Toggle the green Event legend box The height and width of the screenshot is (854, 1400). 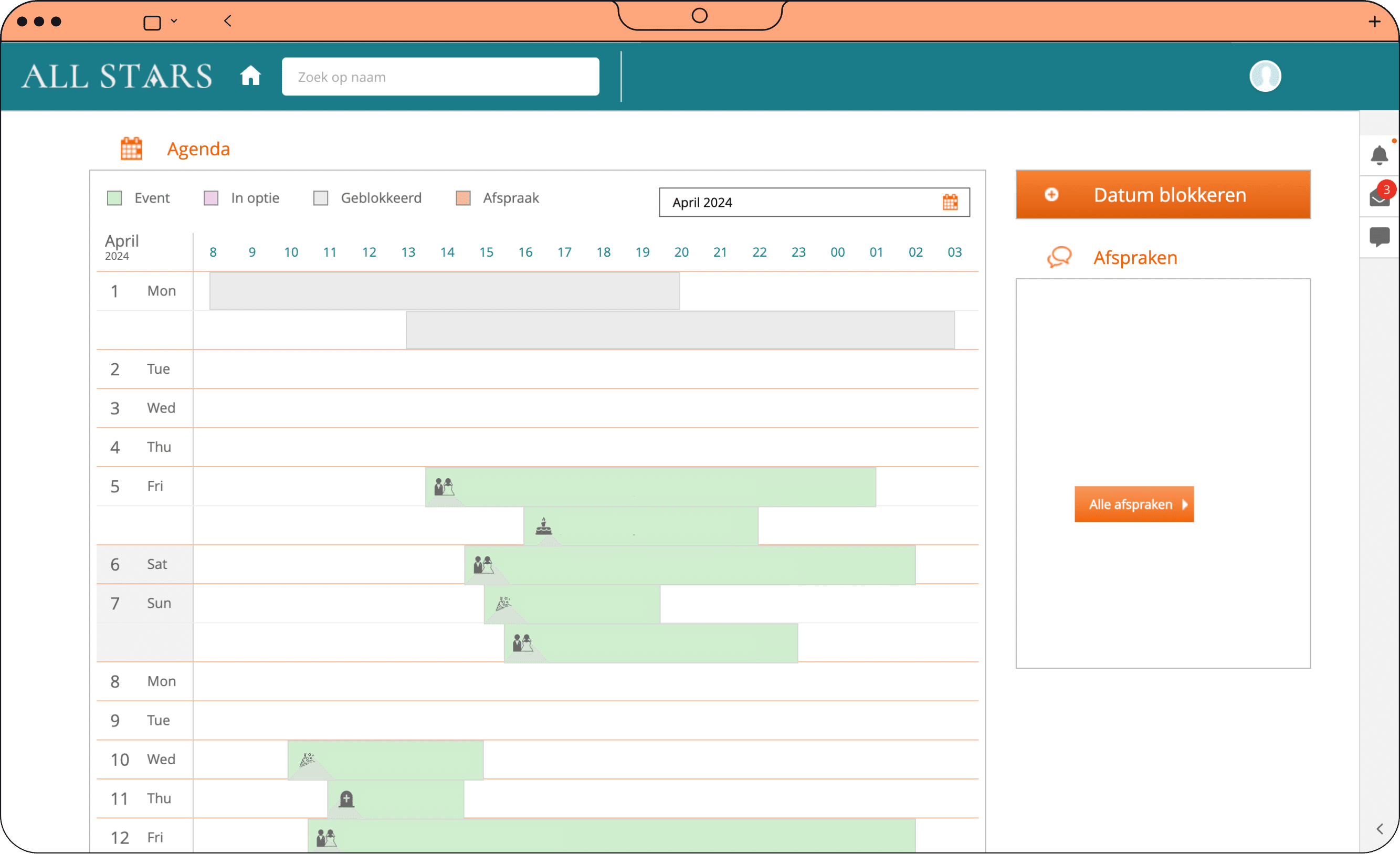(115, 198)
